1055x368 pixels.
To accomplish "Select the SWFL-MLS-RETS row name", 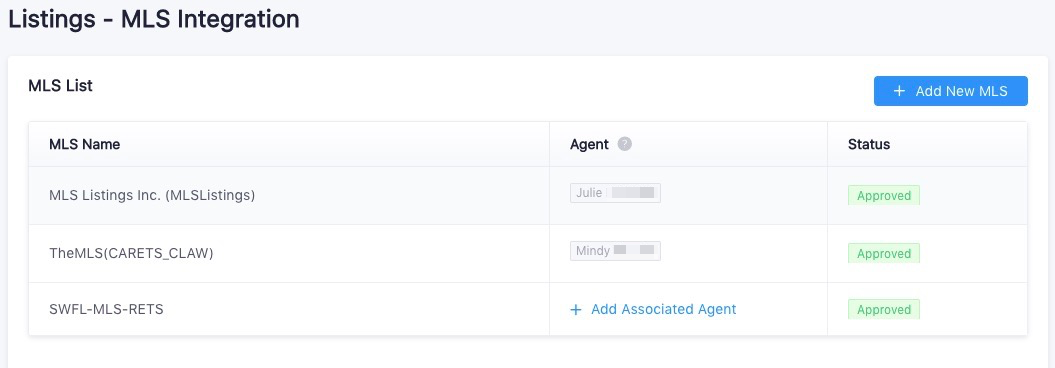I will click(106, 309).
